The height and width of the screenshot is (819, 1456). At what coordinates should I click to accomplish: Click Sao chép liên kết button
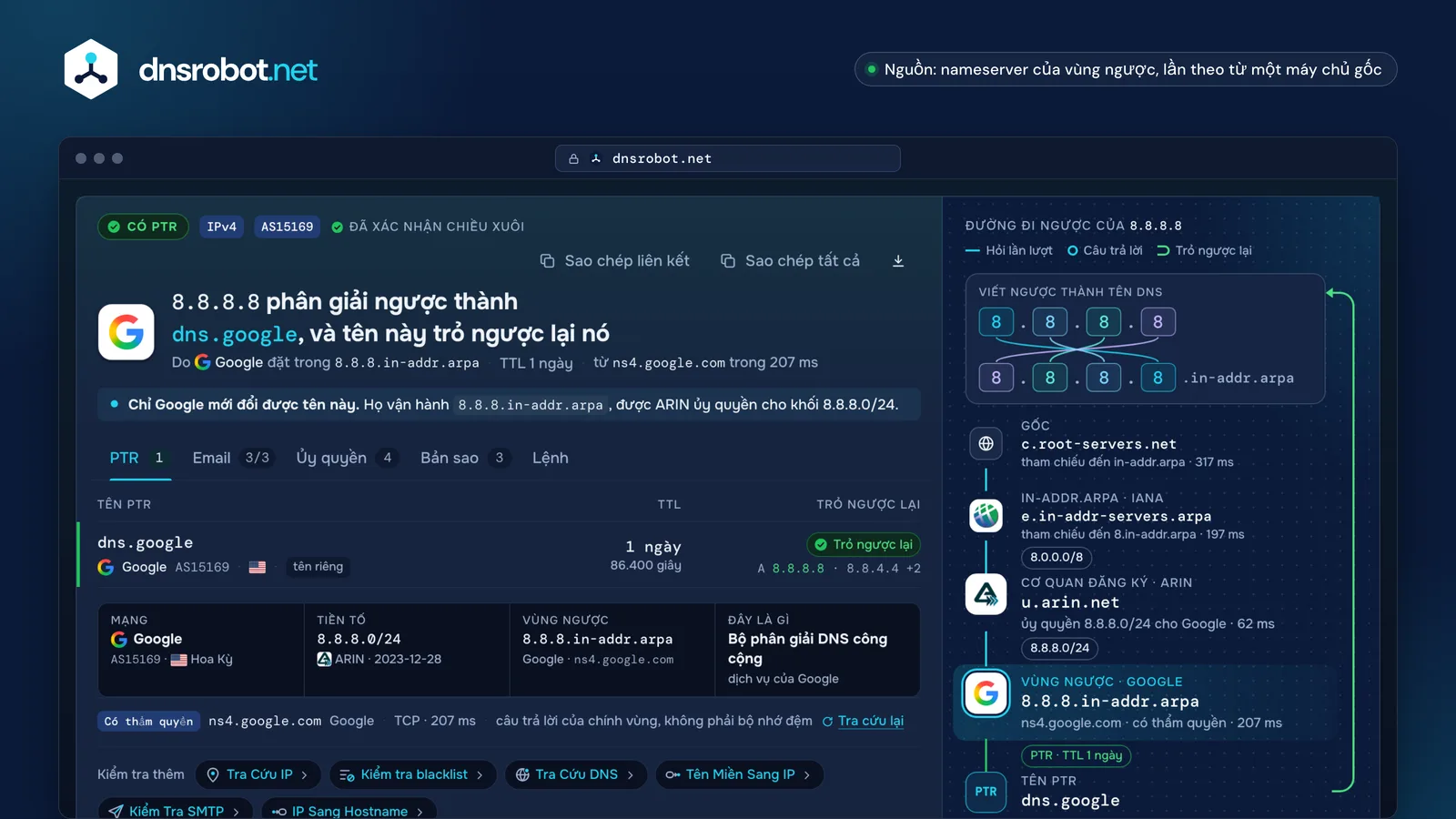click(x=615, y=261)
